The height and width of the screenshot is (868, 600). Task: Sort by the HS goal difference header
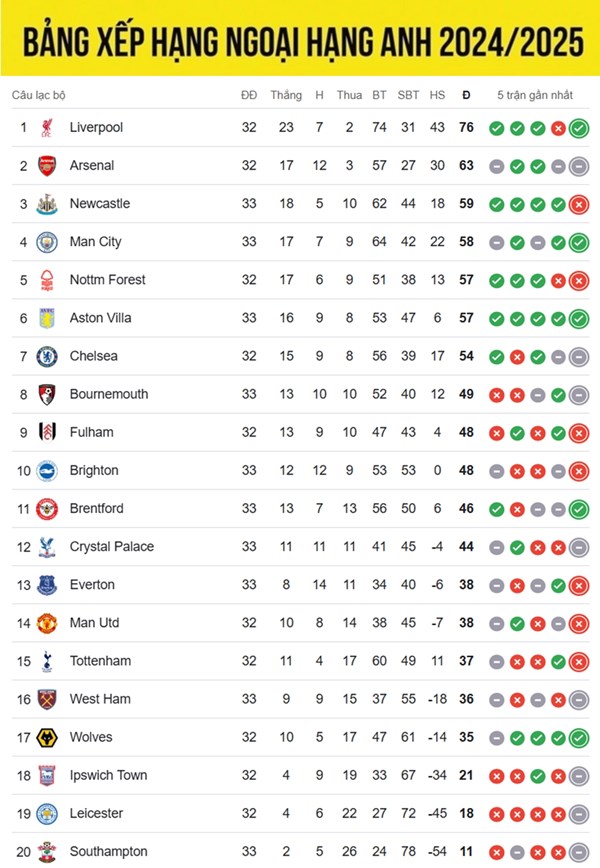click(437, 95)
